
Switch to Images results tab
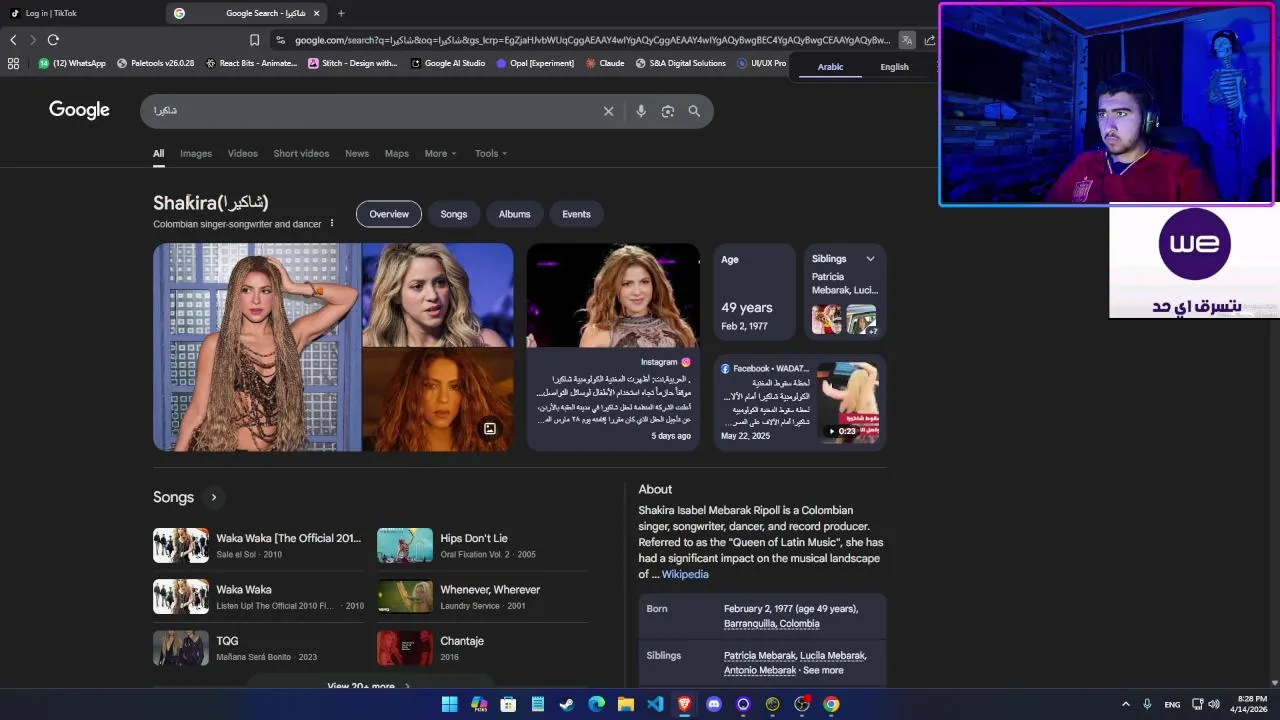tap(196, 153)
